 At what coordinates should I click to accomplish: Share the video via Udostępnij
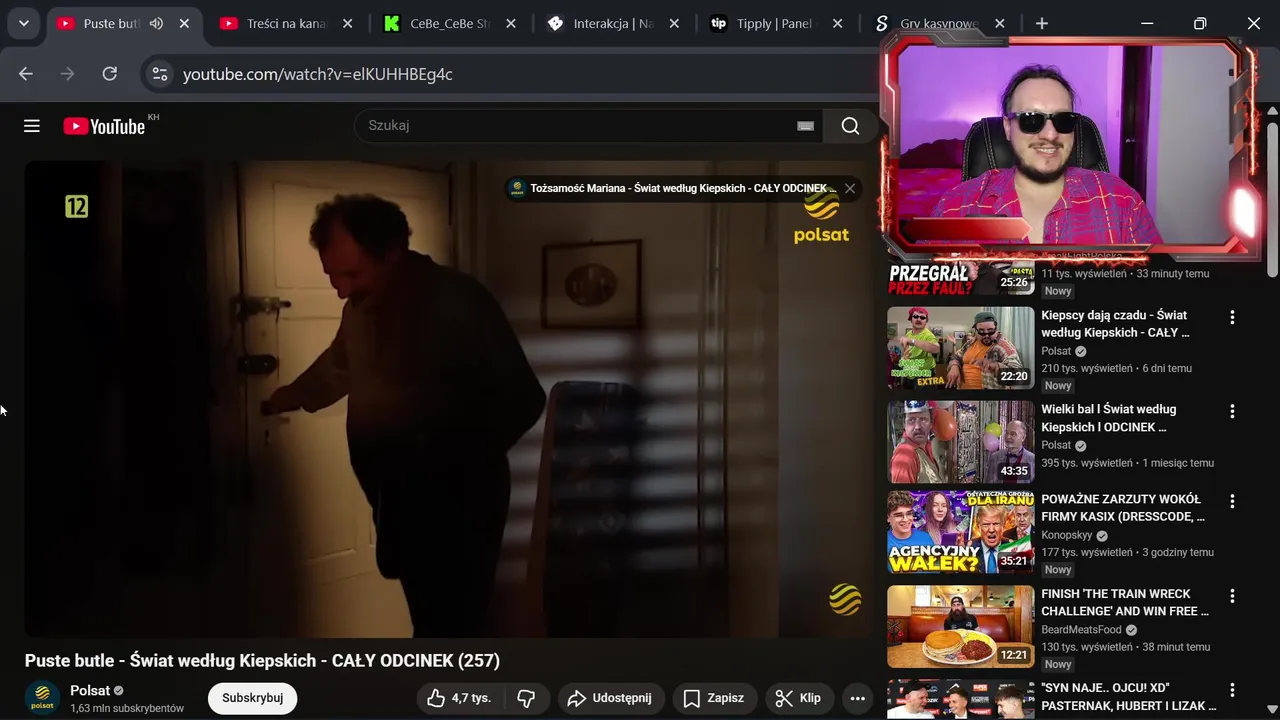pos(610,698)
